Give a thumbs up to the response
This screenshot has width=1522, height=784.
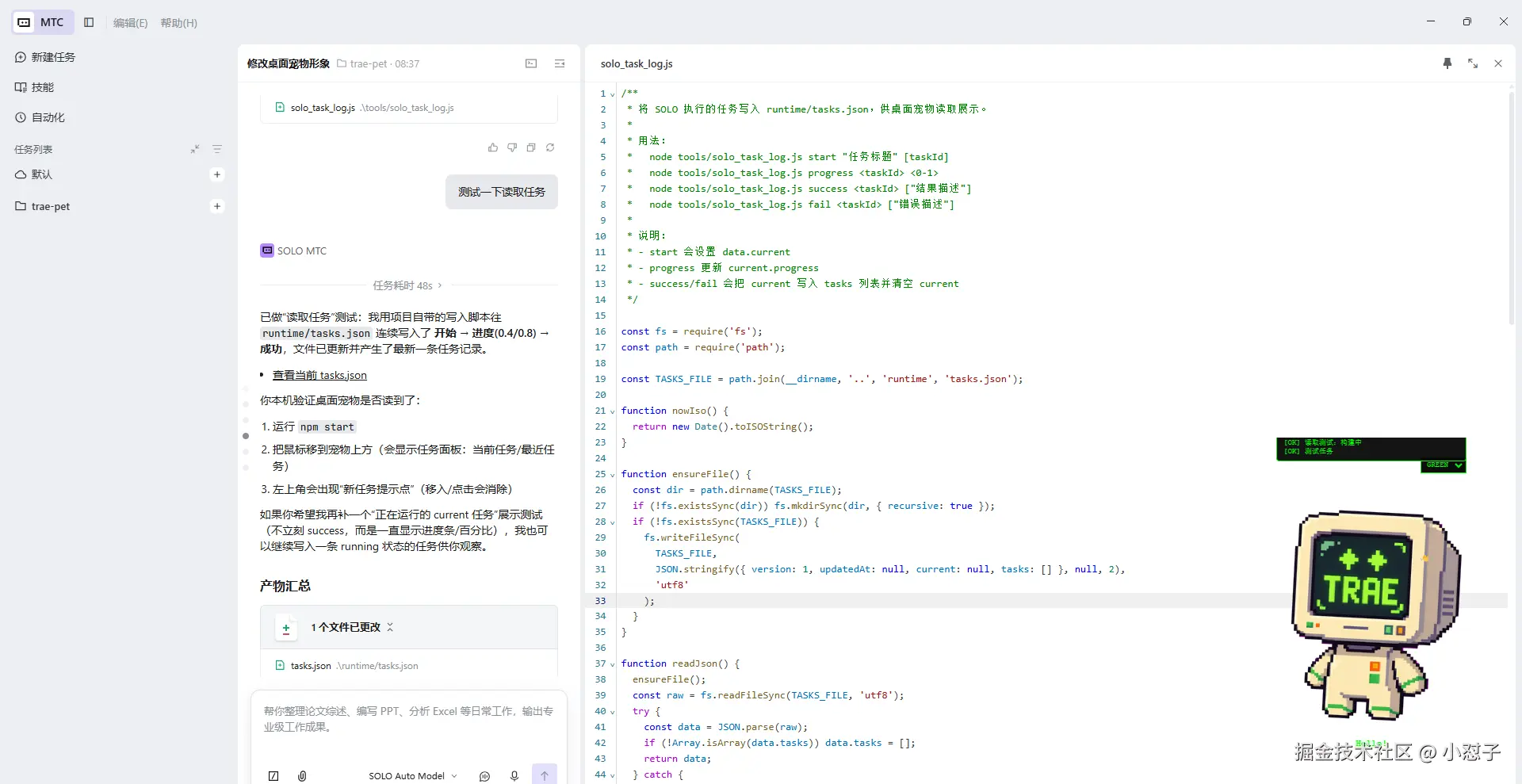493,147
